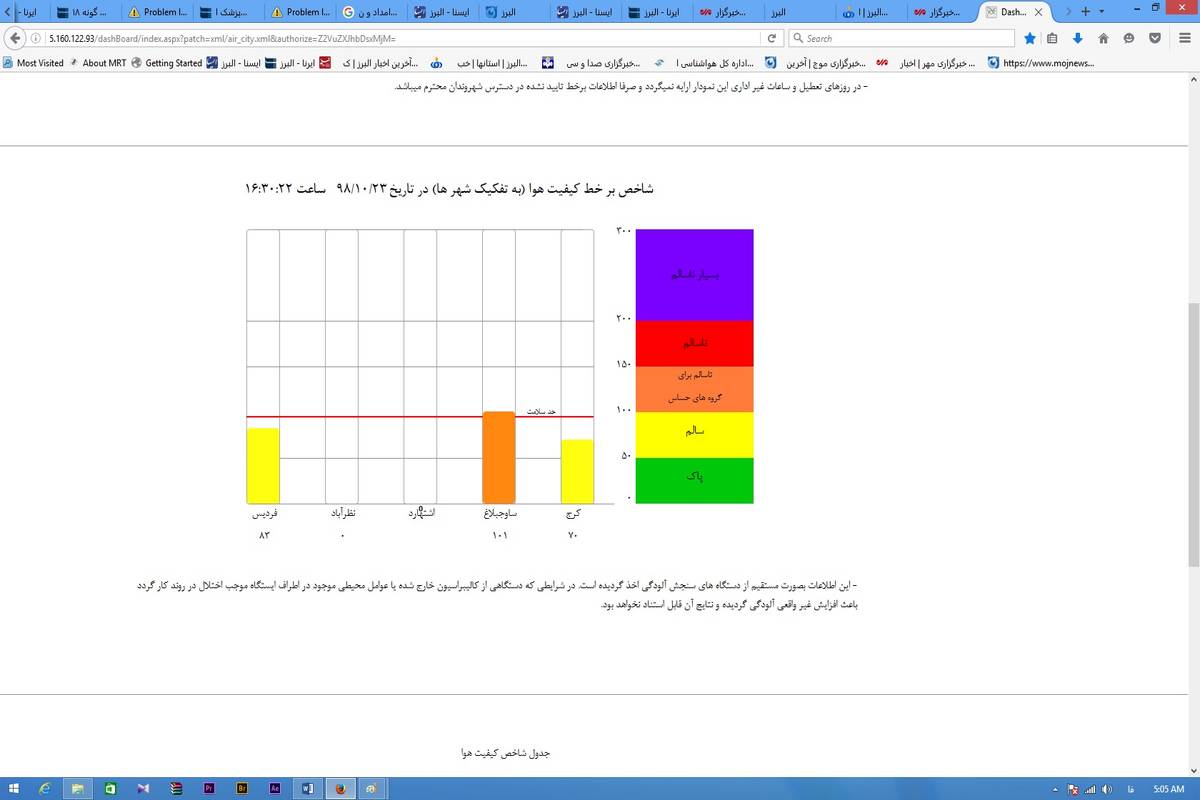1200x800 pixels.
Task: Go to the home page icon
Action: click(1103, 38)
